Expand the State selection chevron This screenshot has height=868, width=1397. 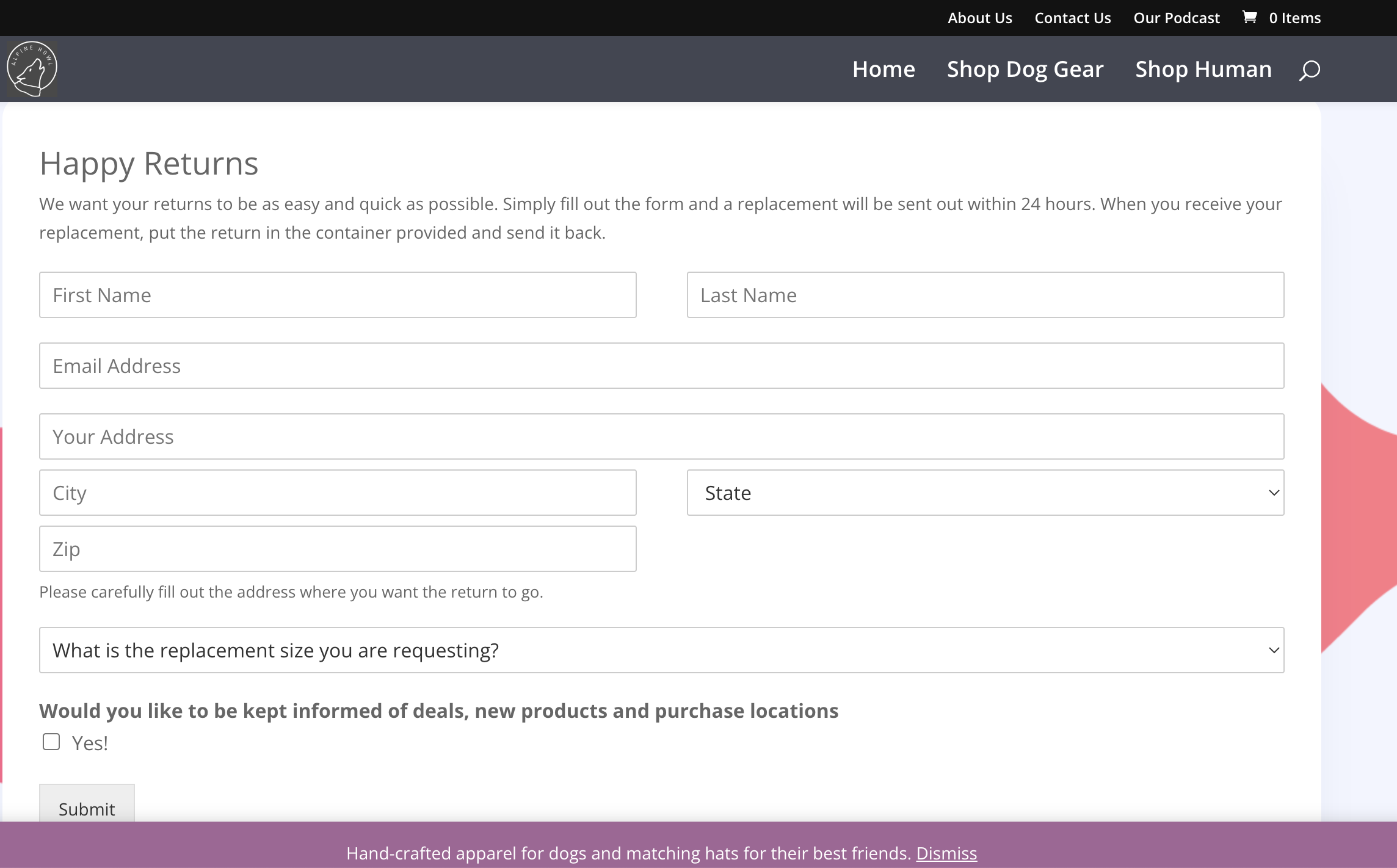pos(1274,492)
